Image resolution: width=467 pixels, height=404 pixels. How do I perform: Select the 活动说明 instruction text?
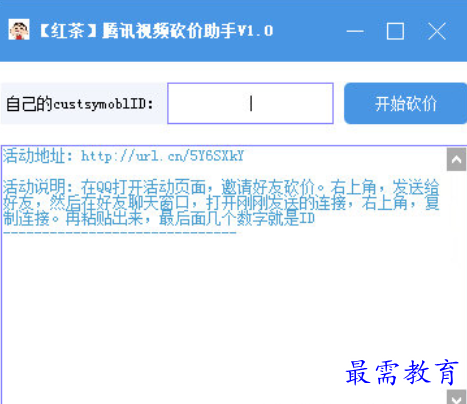point(221,203)
